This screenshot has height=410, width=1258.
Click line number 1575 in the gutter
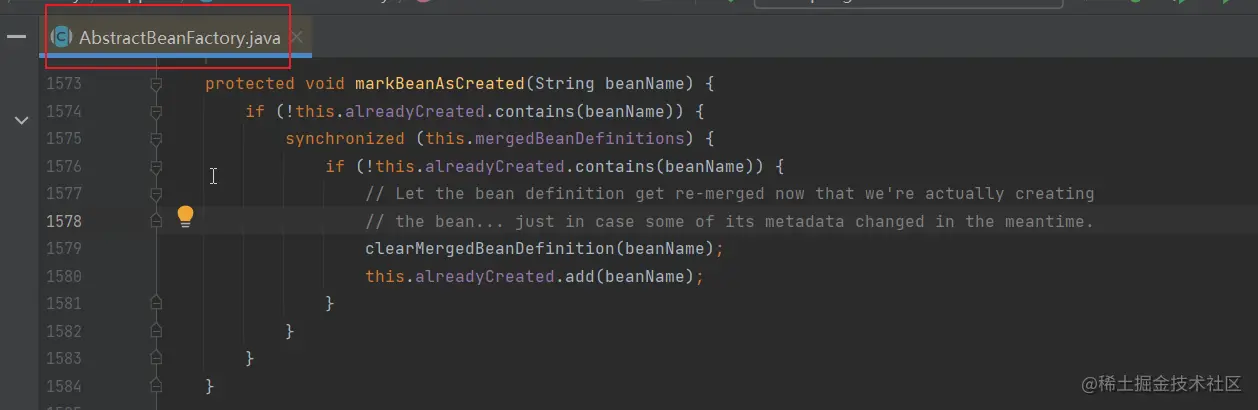click(64, 139)
